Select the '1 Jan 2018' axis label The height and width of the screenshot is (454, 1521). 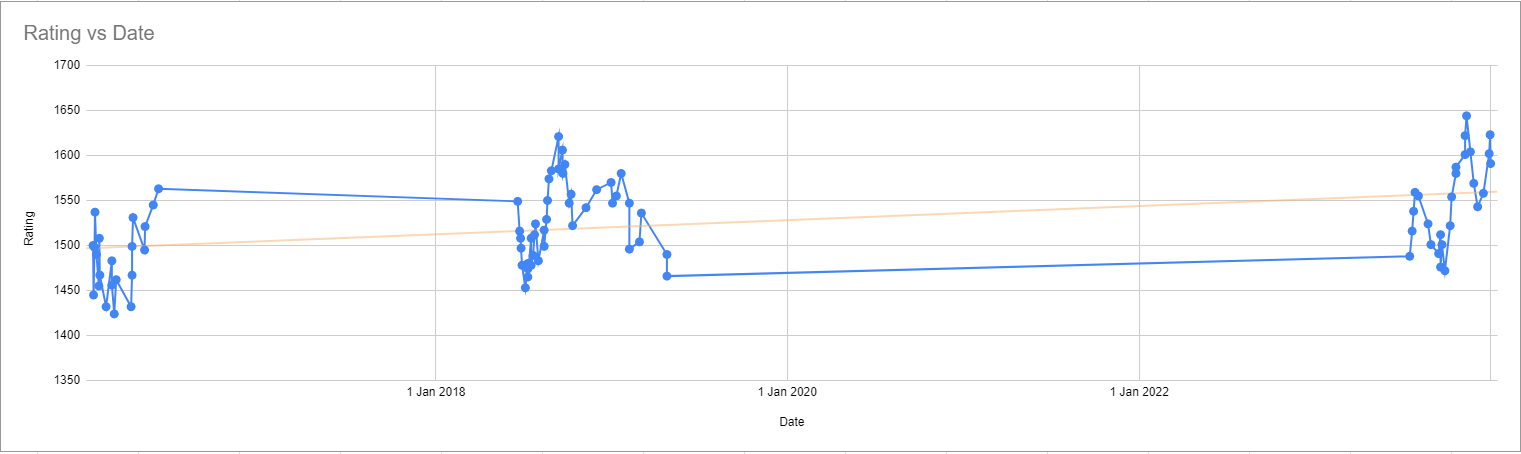tap(436, 391)
